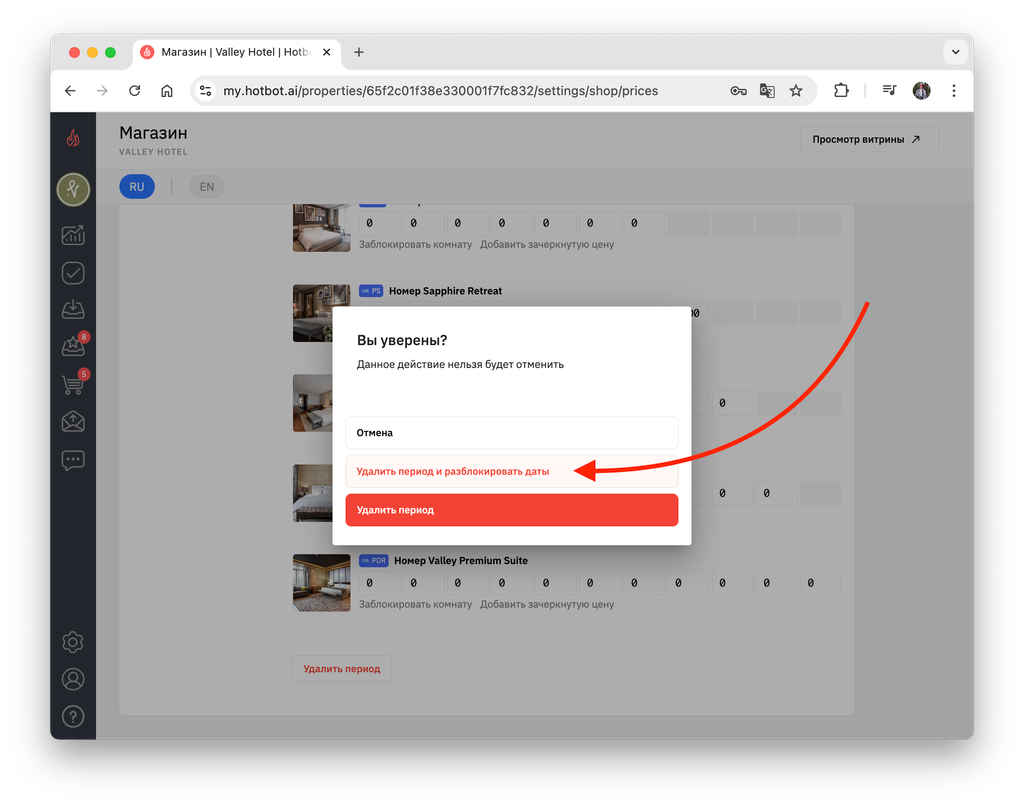Open the inbox download tray icon in sidebar
Image resolution: width=1024 pixels, height=806 pixels.
tap(73, 309)
